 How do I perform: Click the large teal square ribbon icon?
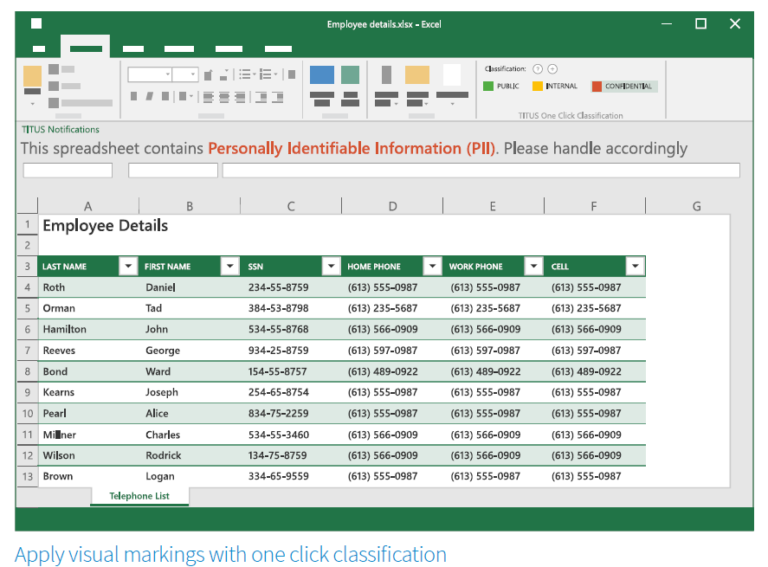(350, 75)
